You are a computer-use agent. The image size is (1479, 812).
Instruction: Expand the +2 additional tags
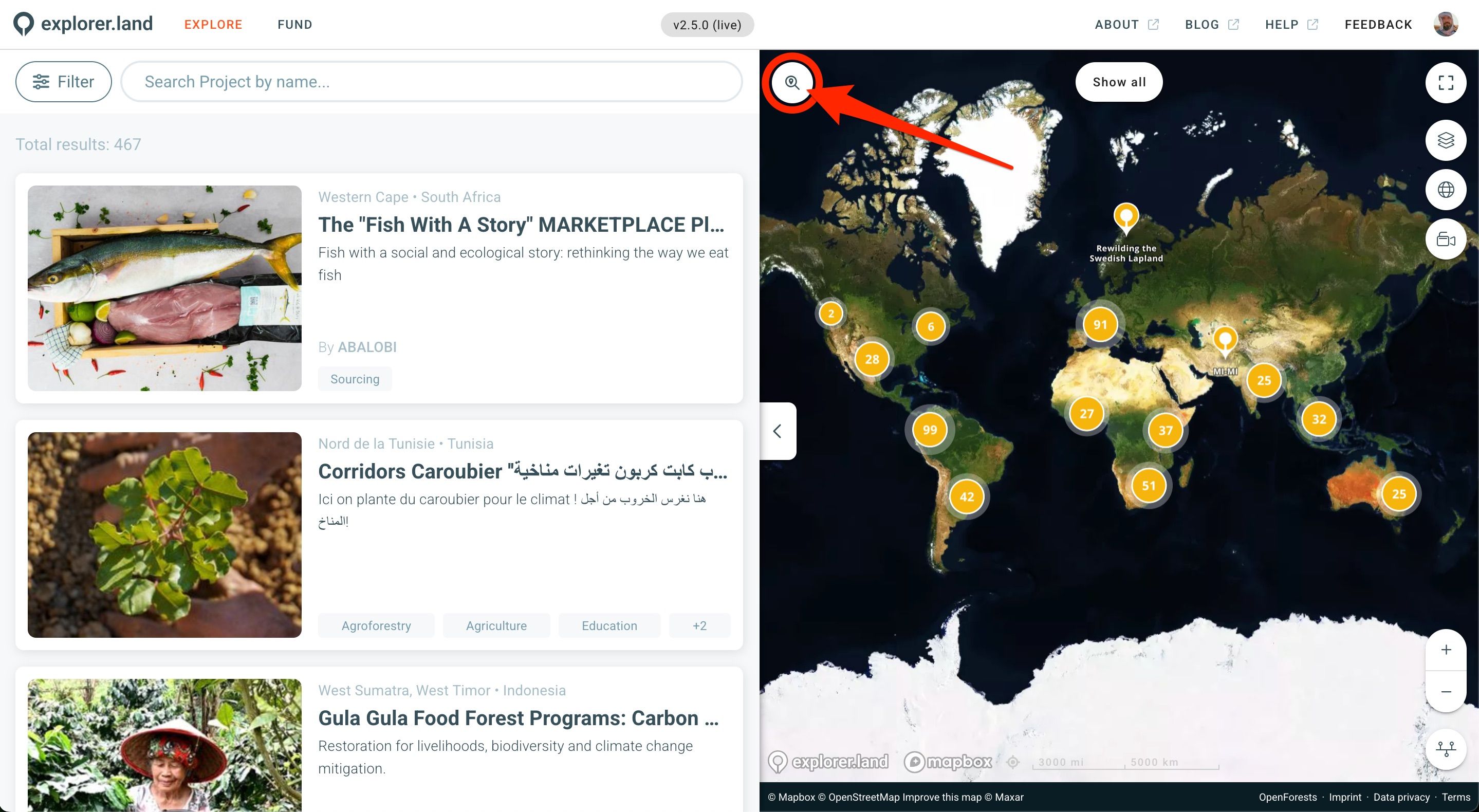(x=699, y=625)
